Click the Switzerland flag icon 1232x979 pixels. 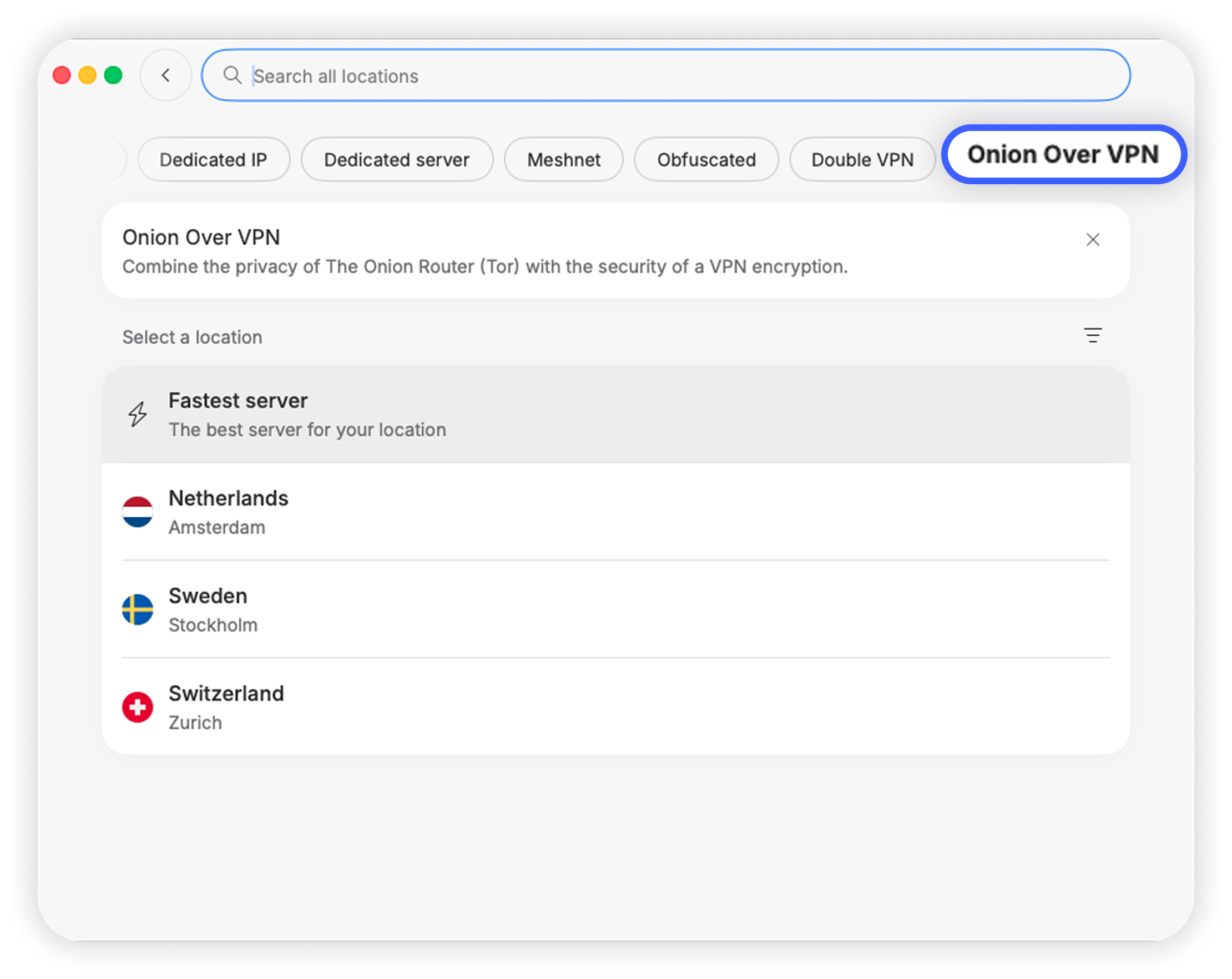click(138, 707)
